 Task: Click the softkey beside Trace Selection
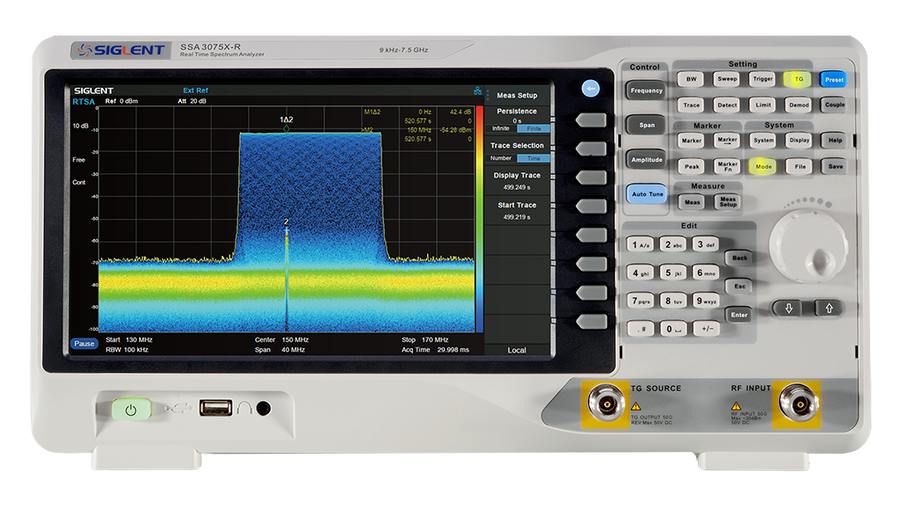coord(591,149)
